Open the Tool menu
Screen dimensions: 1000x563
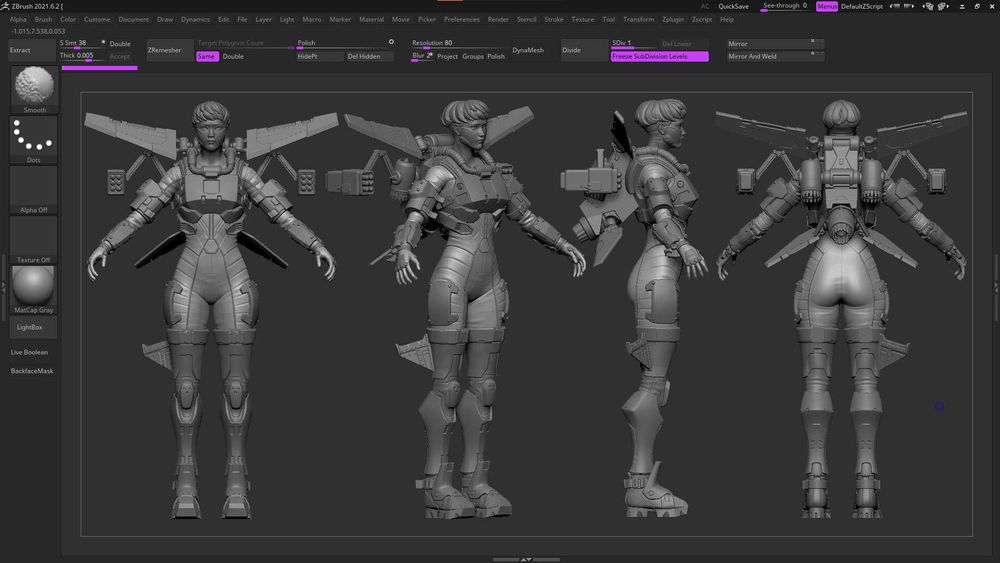608,19
